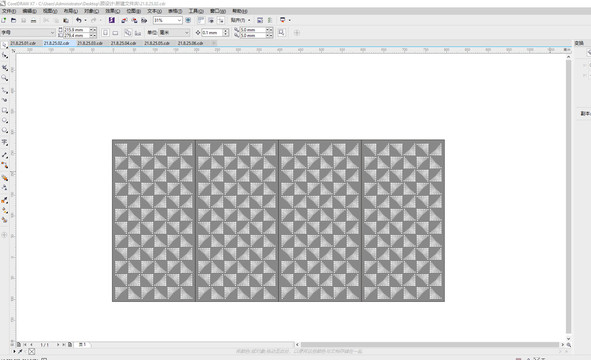Click the vertical scrollbar thumb
Image resolution: width=591 pixels, height=360 pixels.
[x=568, y=197]
